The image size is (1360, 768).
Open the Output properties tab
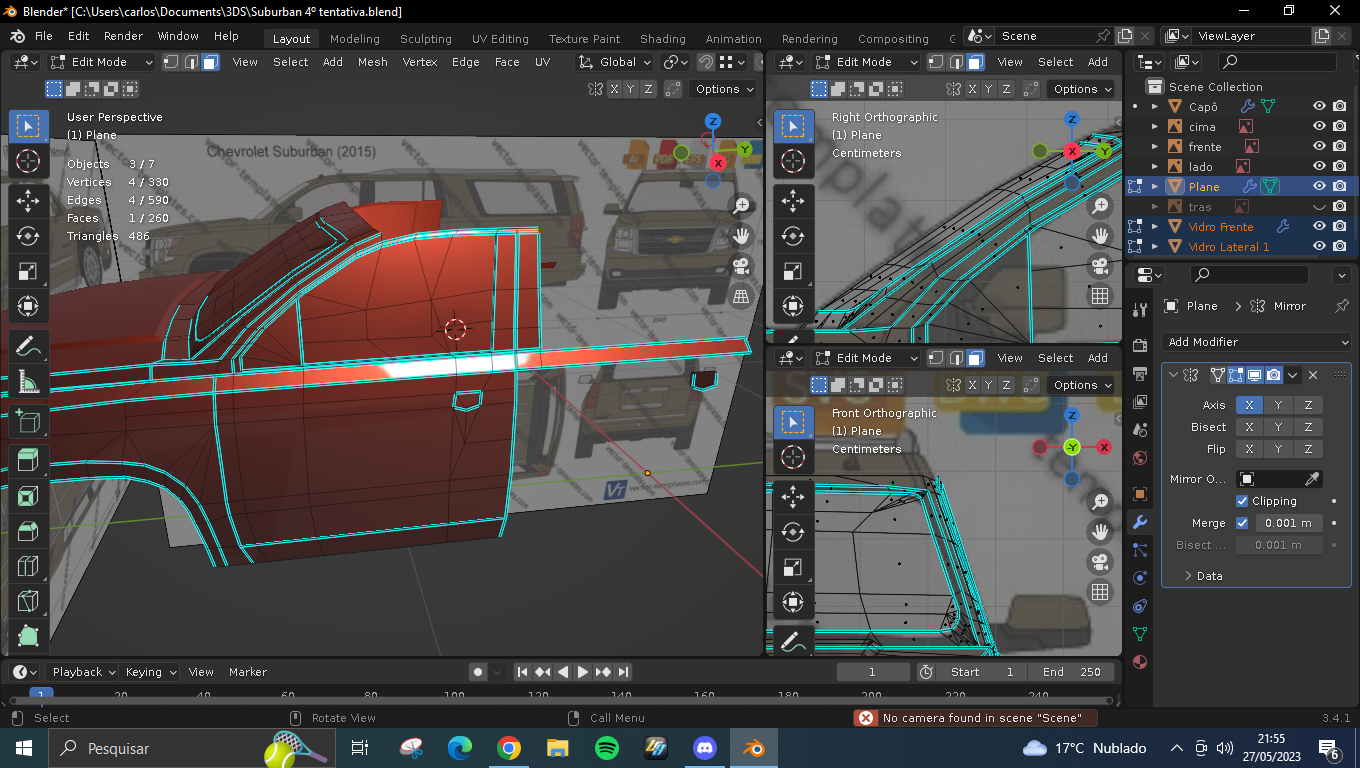point(1139,373)
